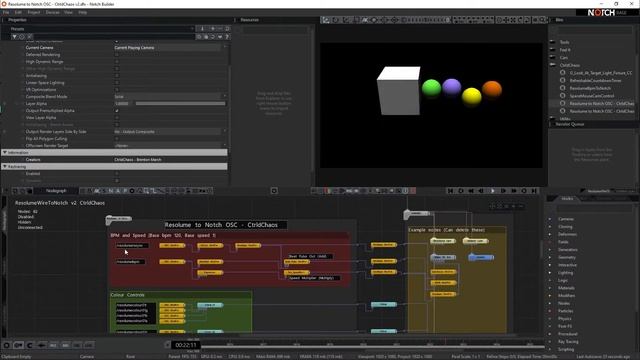Click the magnifier icon at viewport toolbar end
640x360 pixels.
point(542,20)
